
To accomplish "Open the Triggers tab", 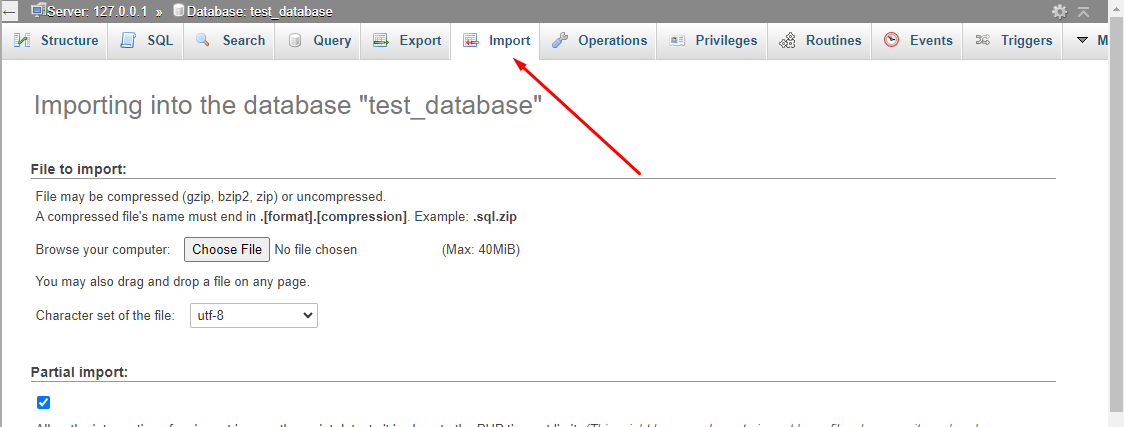I will click(1012, 41).
